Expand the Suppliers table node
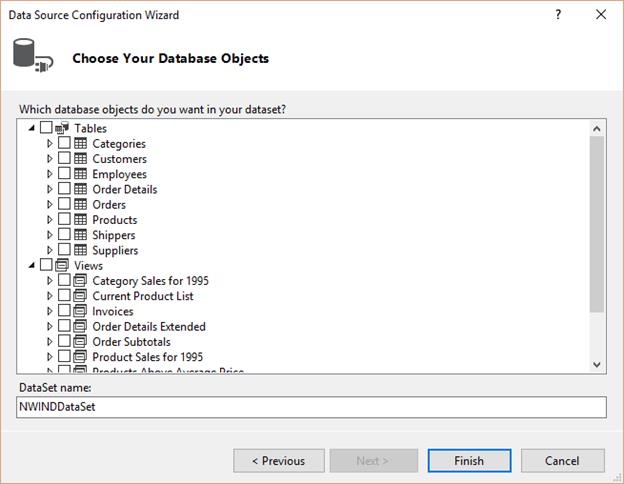The width and height of the screenshot is (624, 484). coord(50,250)
